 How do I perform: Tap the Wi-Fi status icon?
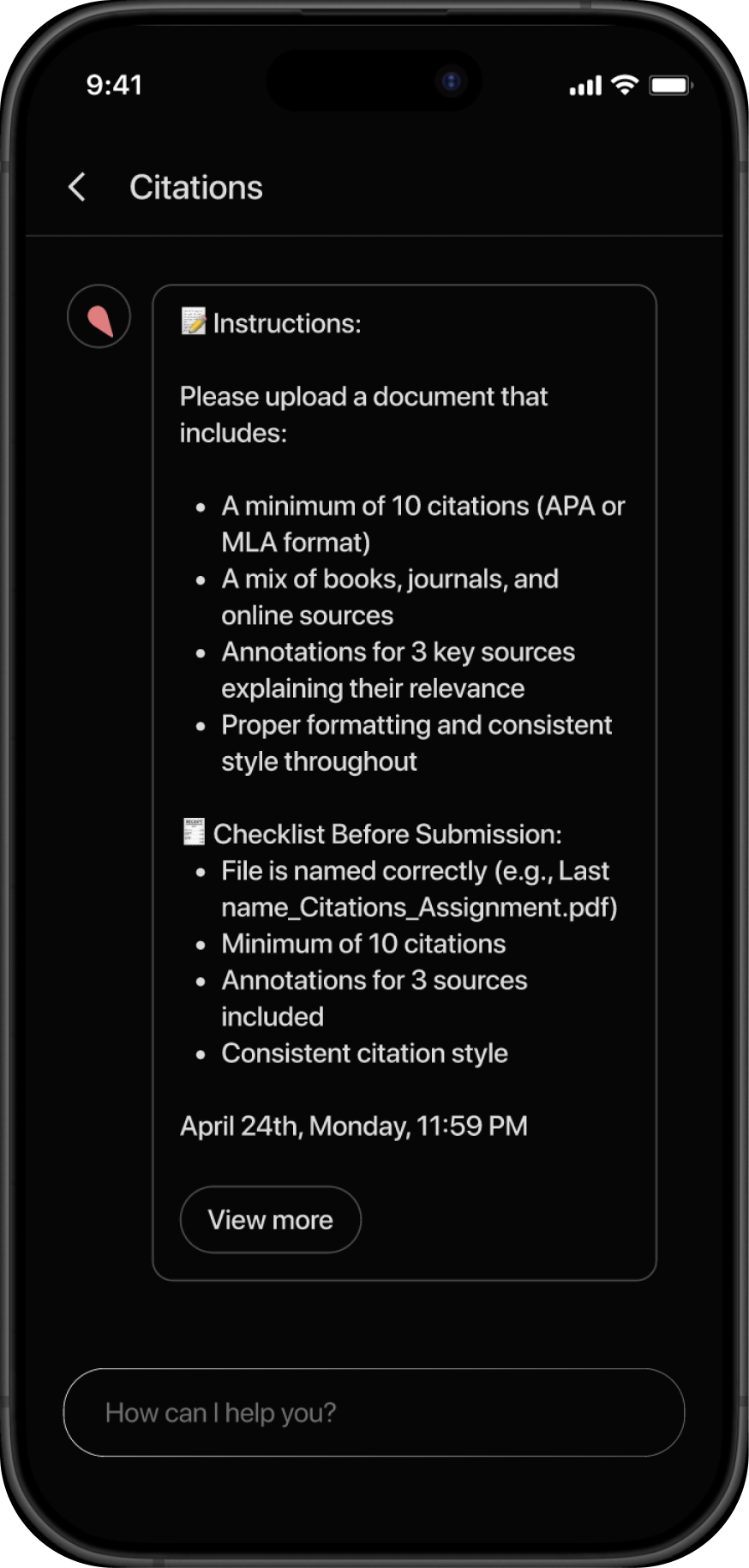(x=625, y=84)
